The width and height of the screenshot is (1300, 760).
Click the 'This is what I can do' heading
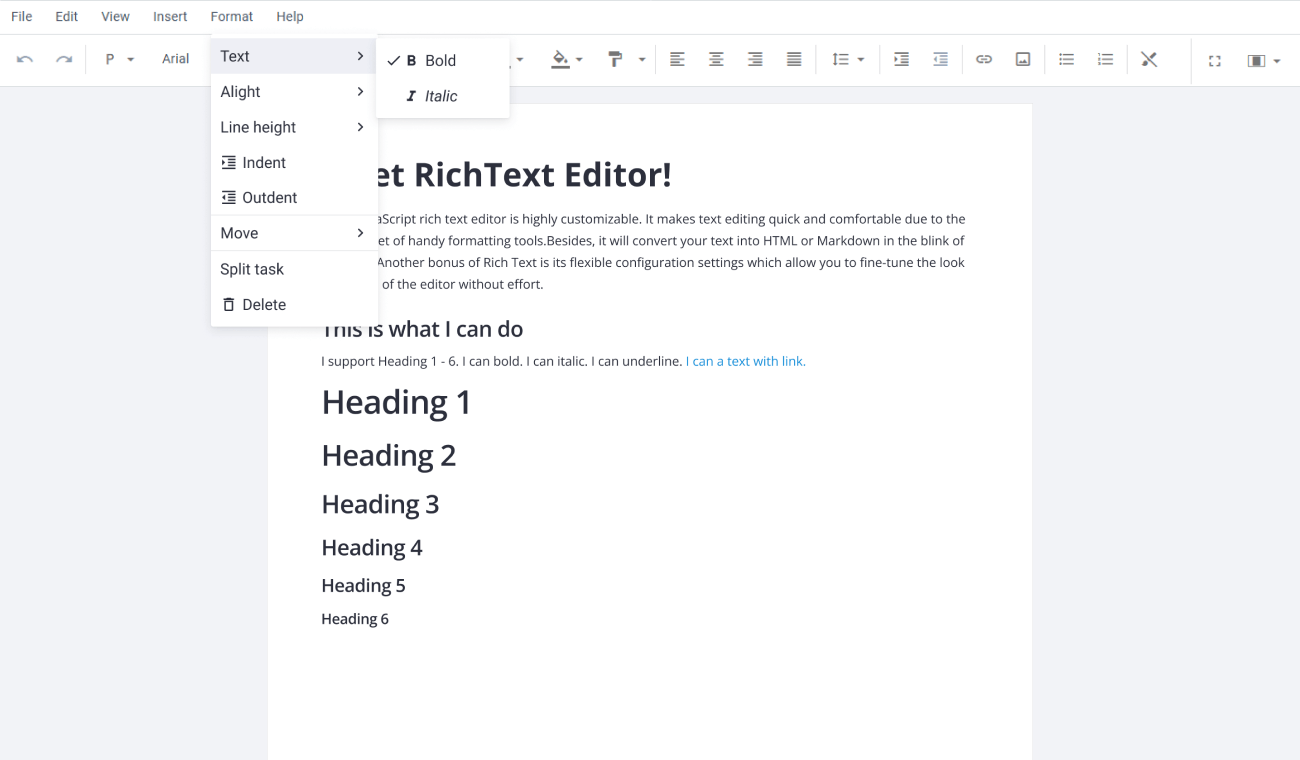click(x=422, y=330)
